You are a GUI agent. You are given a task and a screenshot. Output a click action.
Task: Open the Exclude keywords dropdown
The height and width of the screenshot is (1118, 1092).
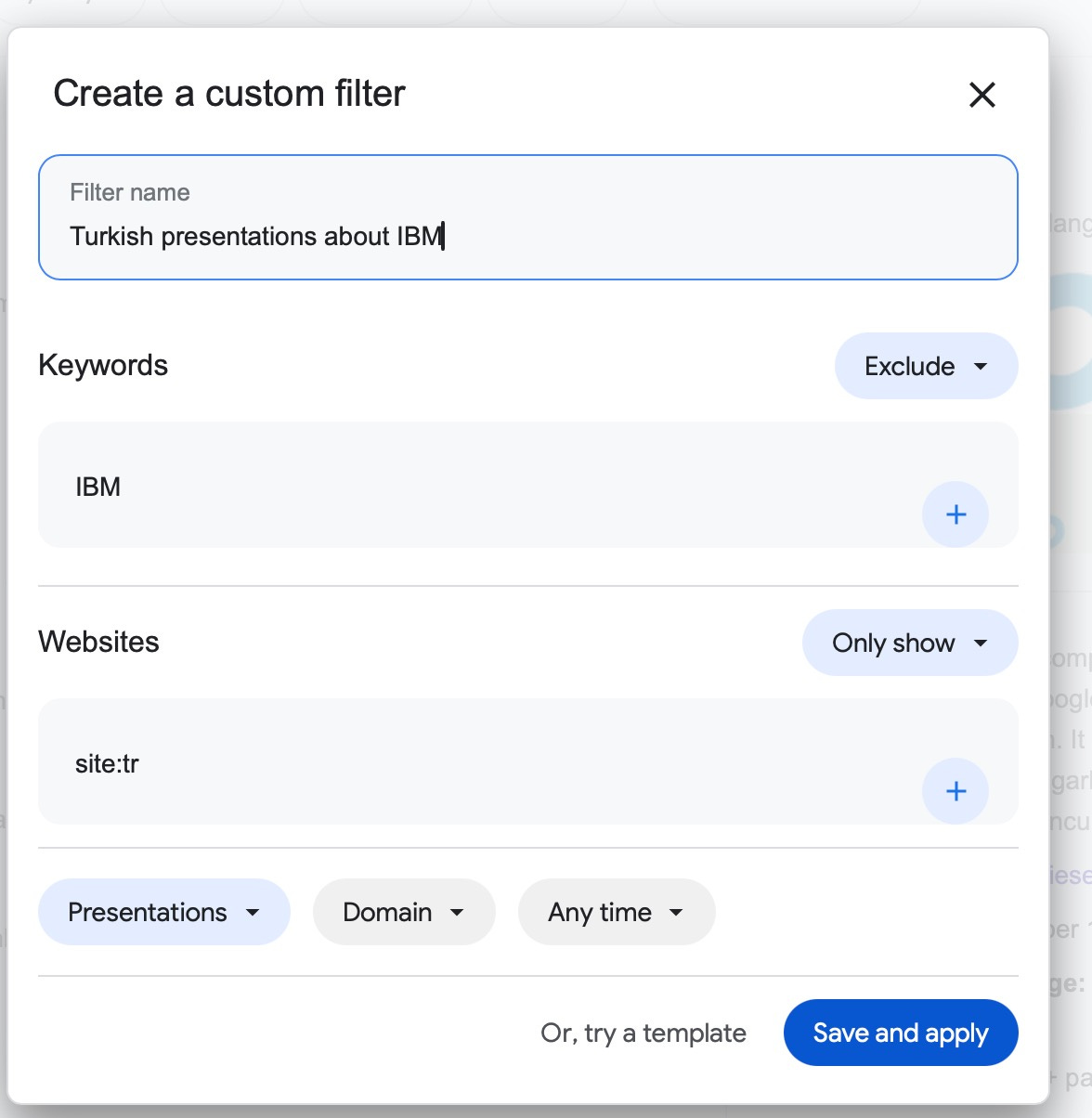[926, 366]
